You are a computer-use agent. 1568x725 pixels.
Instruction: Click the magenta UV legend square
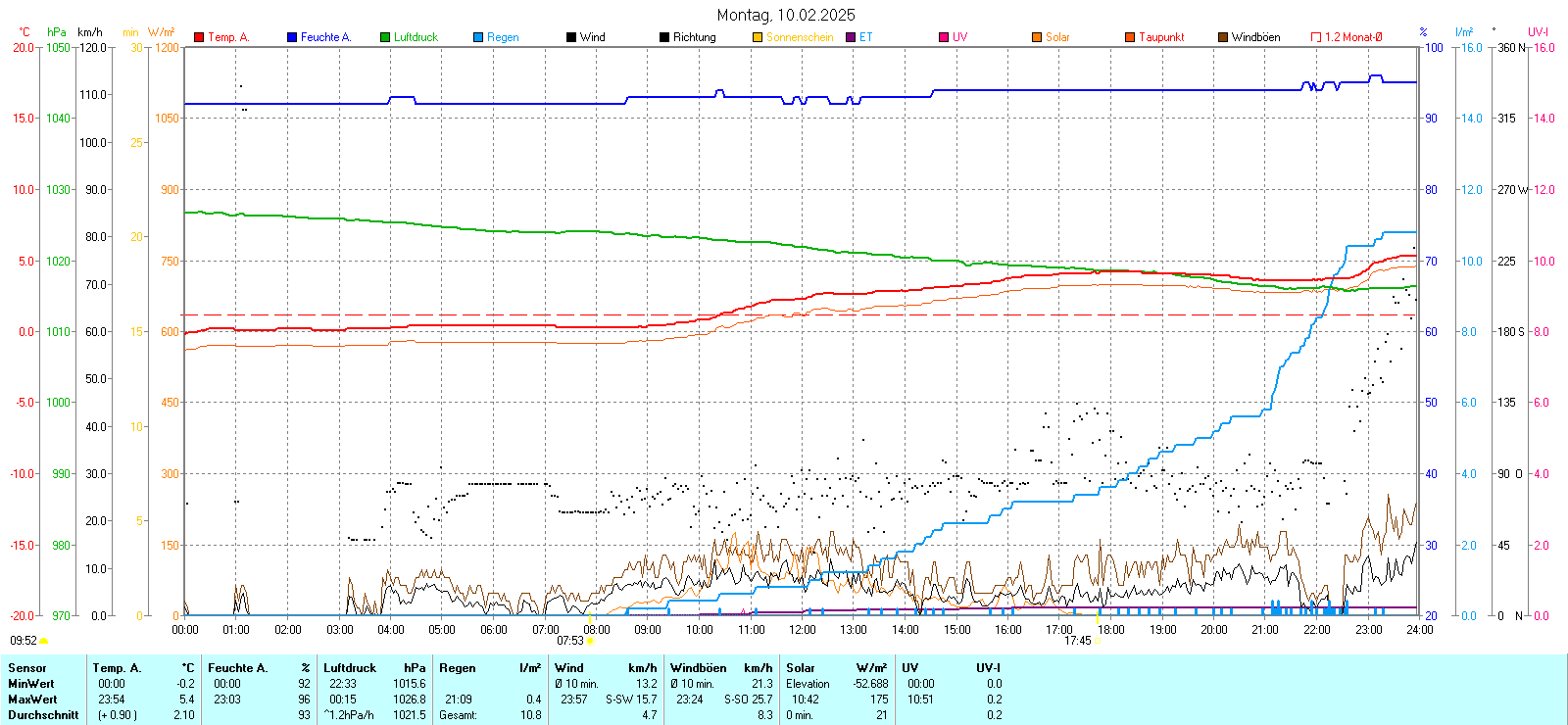(944, 37)
